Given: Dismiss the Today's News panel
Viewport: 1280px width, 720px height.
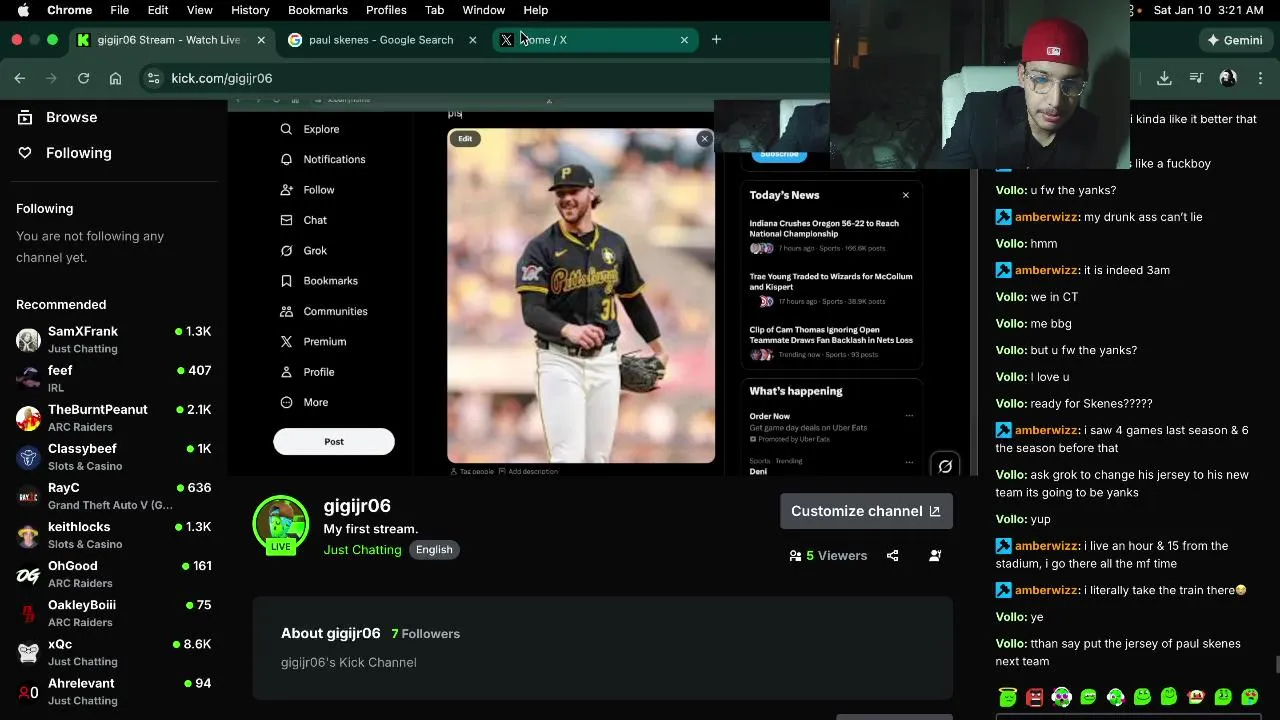Looking at the screenshot, I should (906, 195).
